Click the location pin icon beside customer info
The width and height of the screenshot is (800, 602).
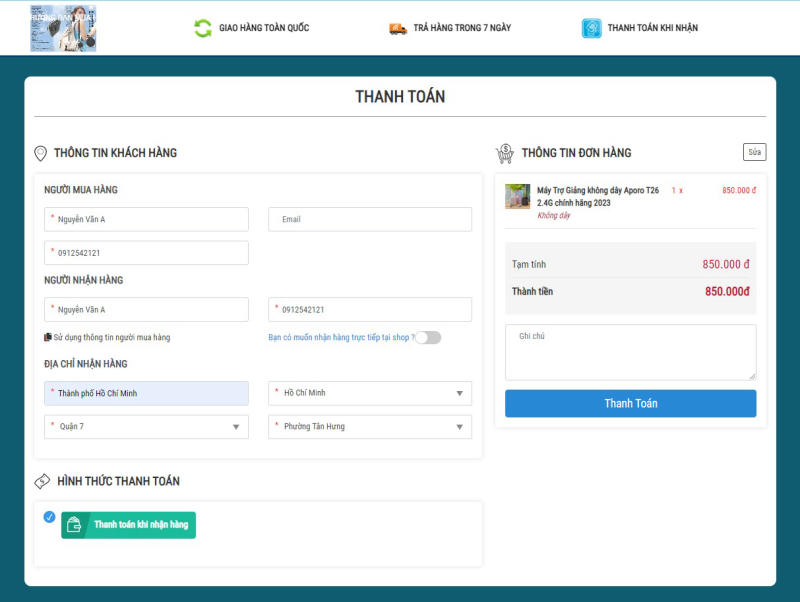tap(41, 153)
